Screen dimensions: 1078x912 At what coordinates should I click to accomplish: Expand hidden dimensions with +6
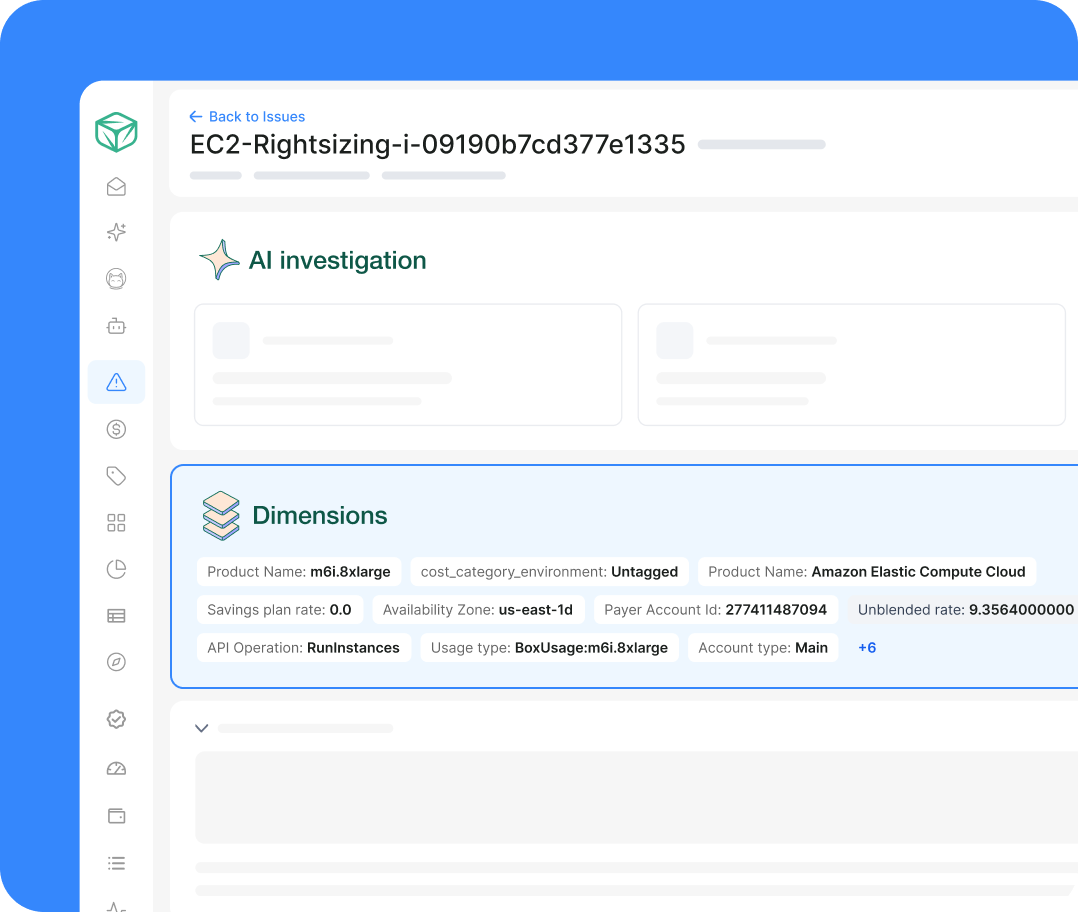click(x=867, y=648)
